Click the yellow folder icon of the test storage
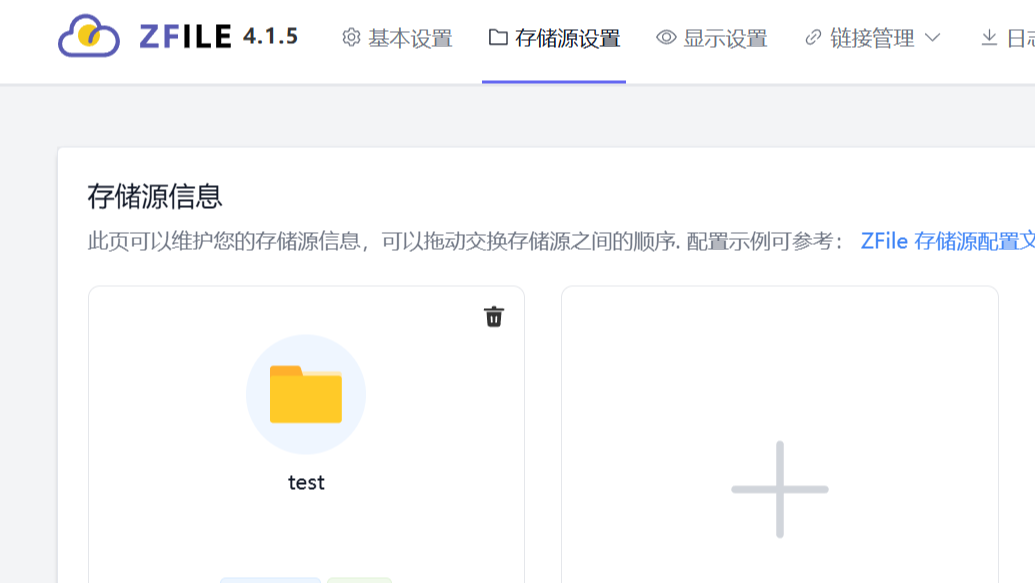 click(x=307, y=393)
